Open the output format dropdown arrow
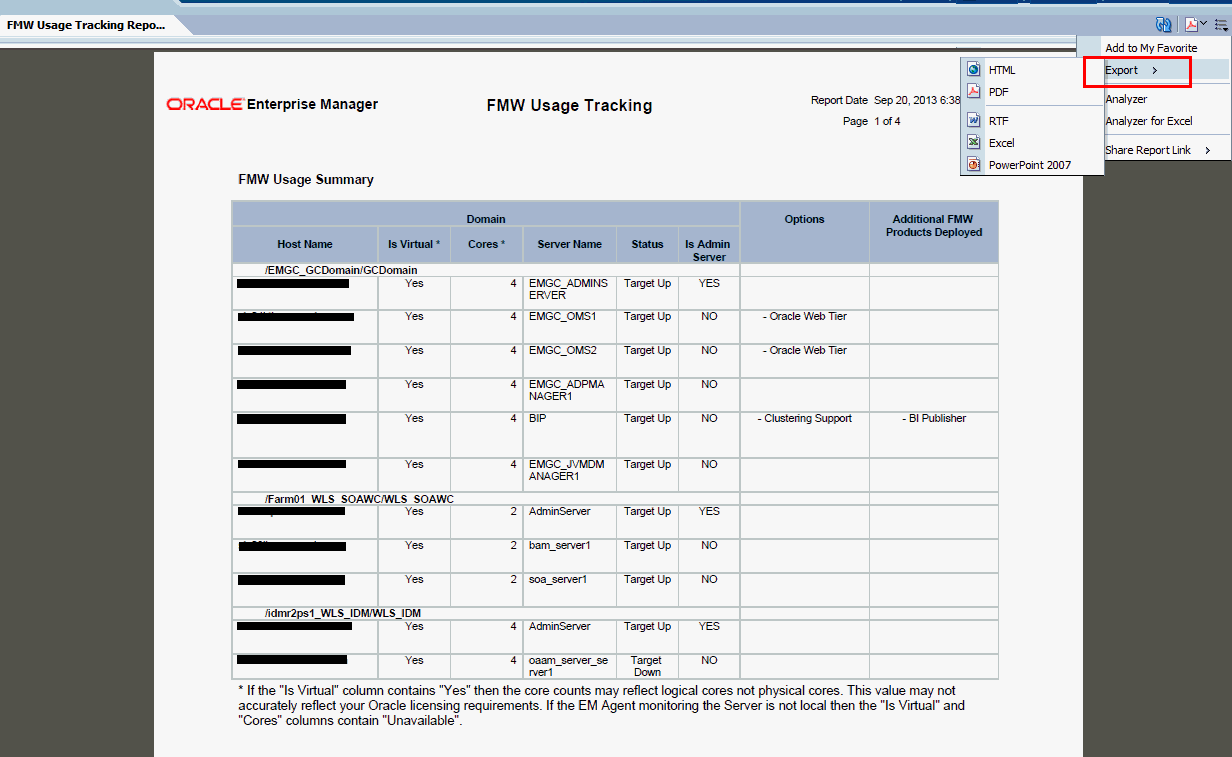The image size is (1232, 757). click(x=1204, y=24)
